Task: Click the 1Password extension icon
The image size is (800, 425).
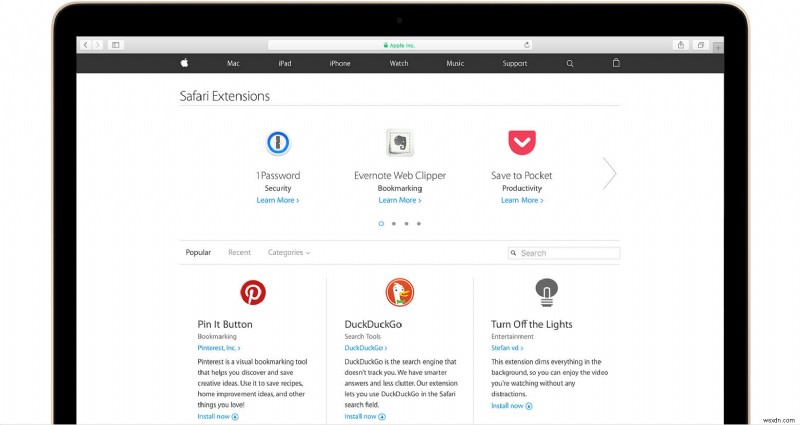Action: point(277,142)
